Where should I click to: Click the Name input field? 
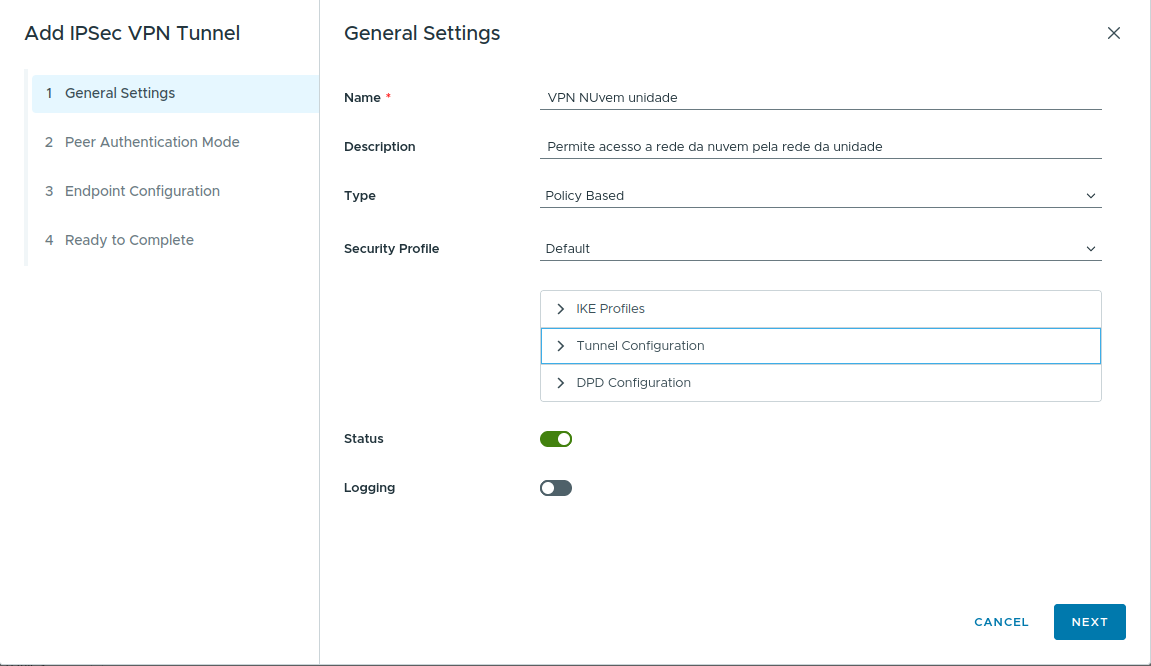tap(820, 98)
